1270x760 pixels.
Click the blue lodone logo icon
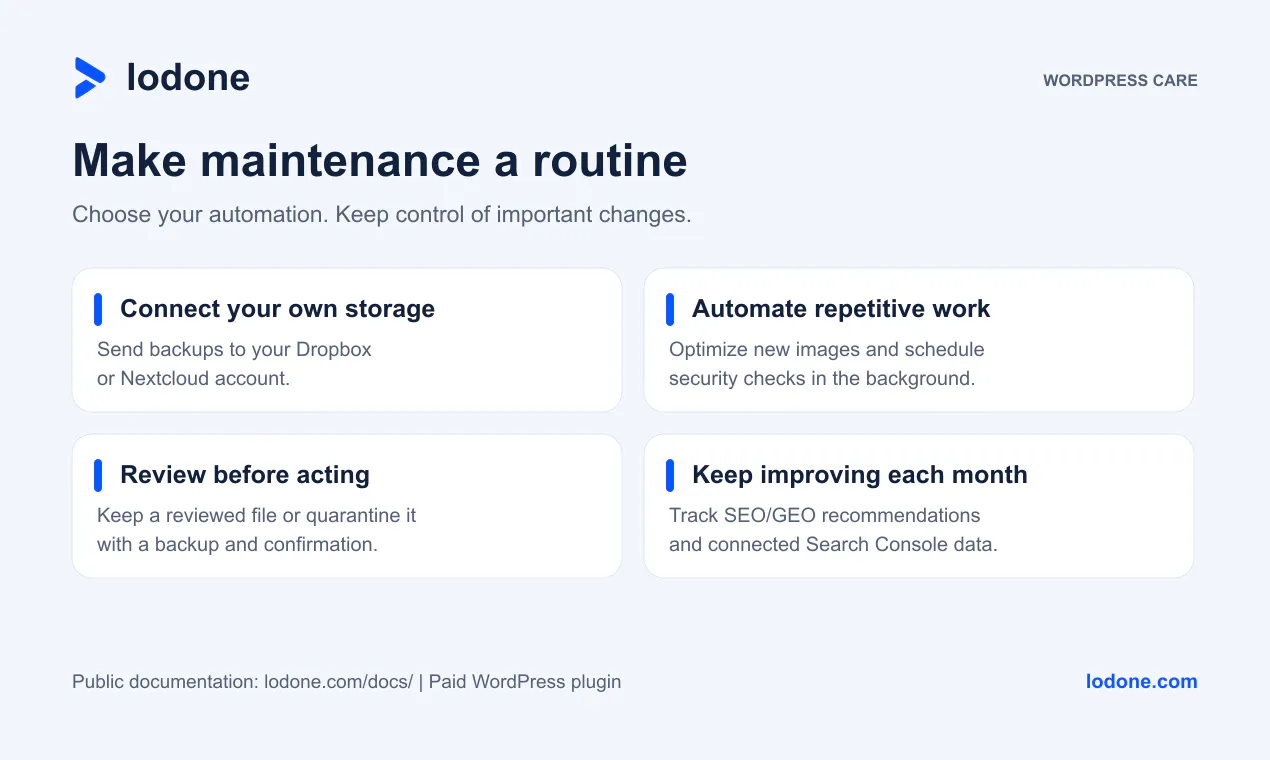(90, 78)
